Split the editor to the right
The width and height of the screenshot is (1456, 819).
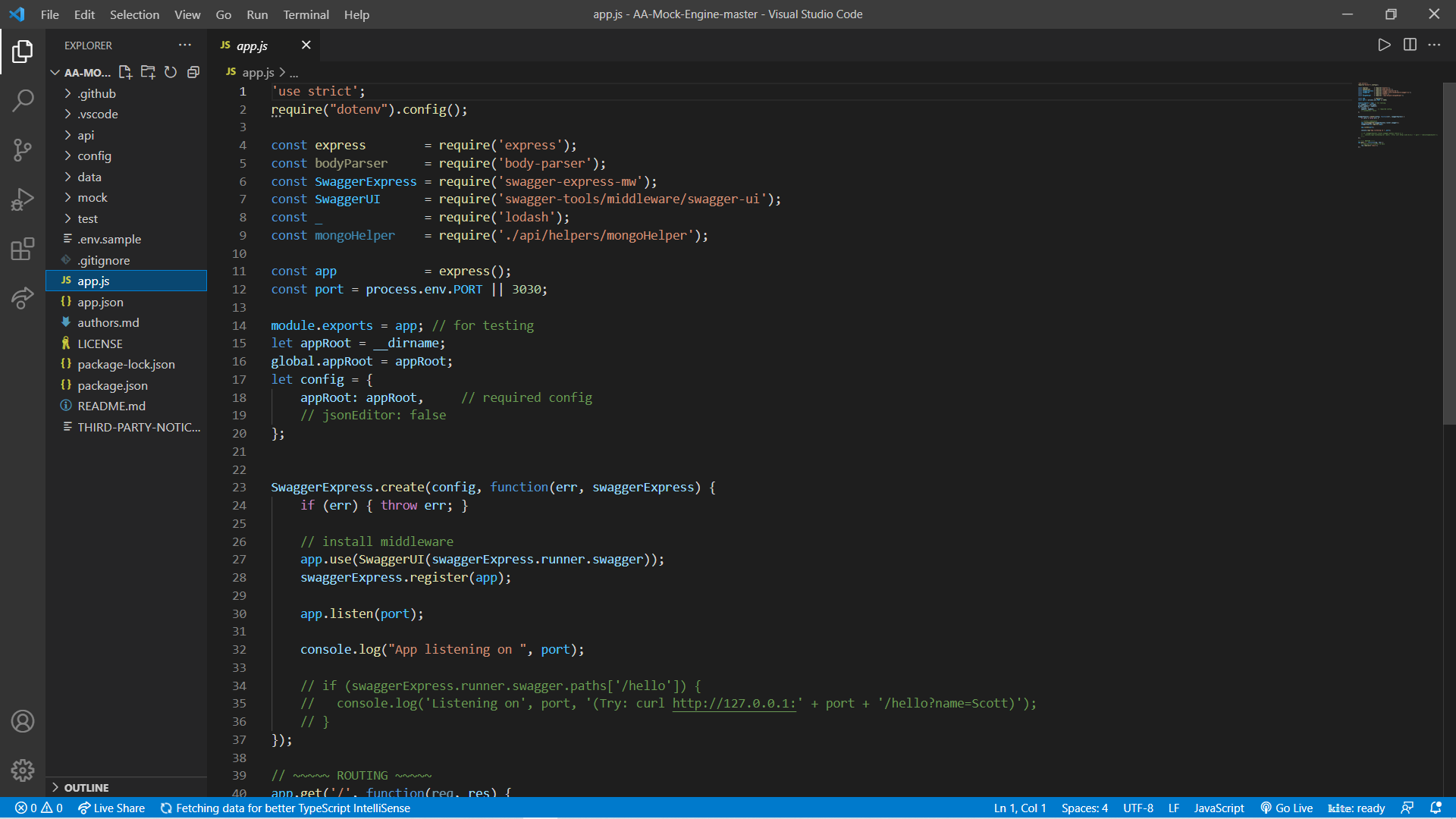(x=1410, y=45)
